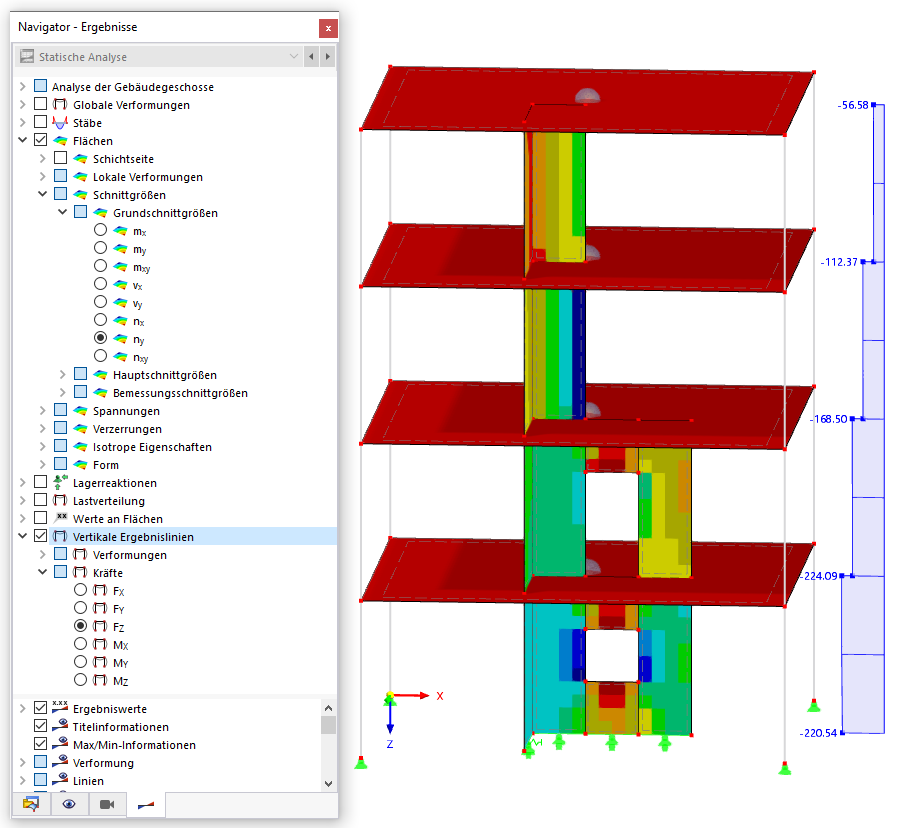The height and width of the screenshot is (828, 898).
Task: Click the Kräfte forces icon
Action: pos(80,573)
